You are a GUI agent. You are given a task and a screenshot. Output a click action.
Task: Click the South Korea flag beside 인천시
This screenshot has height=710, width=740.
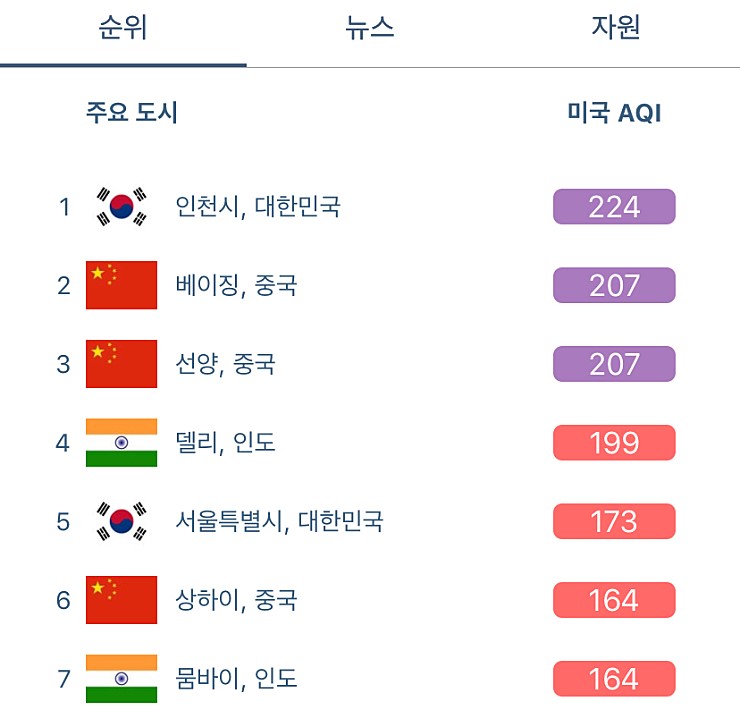point(121,207)
